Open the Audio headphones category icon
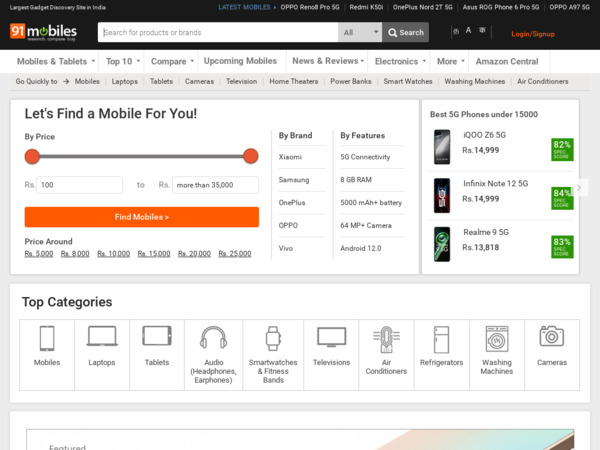Image resolution: width=600 pixels, height=450 pixels. 214,338
